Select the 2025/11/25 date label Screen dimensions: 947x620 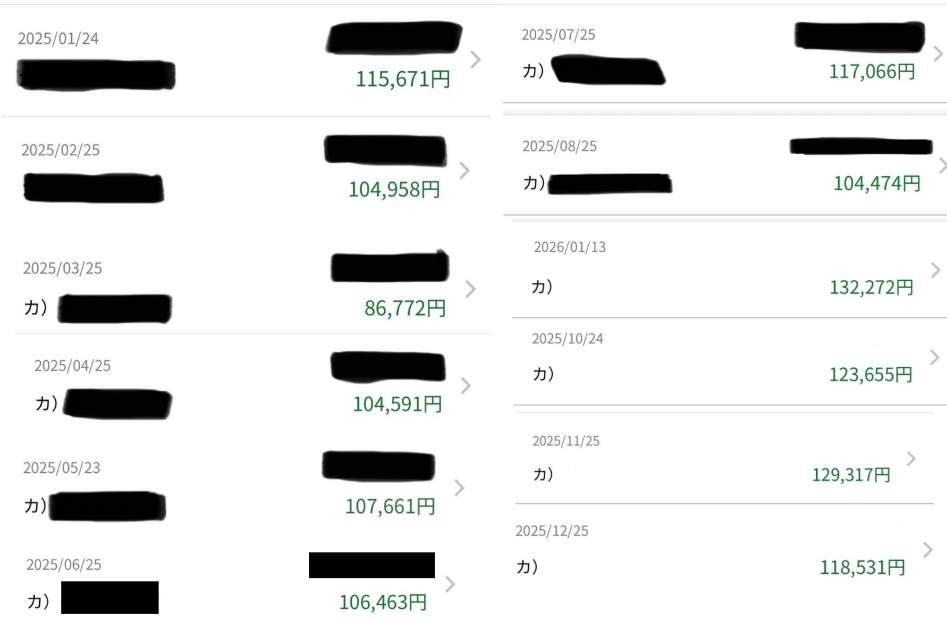pos(566,441)
